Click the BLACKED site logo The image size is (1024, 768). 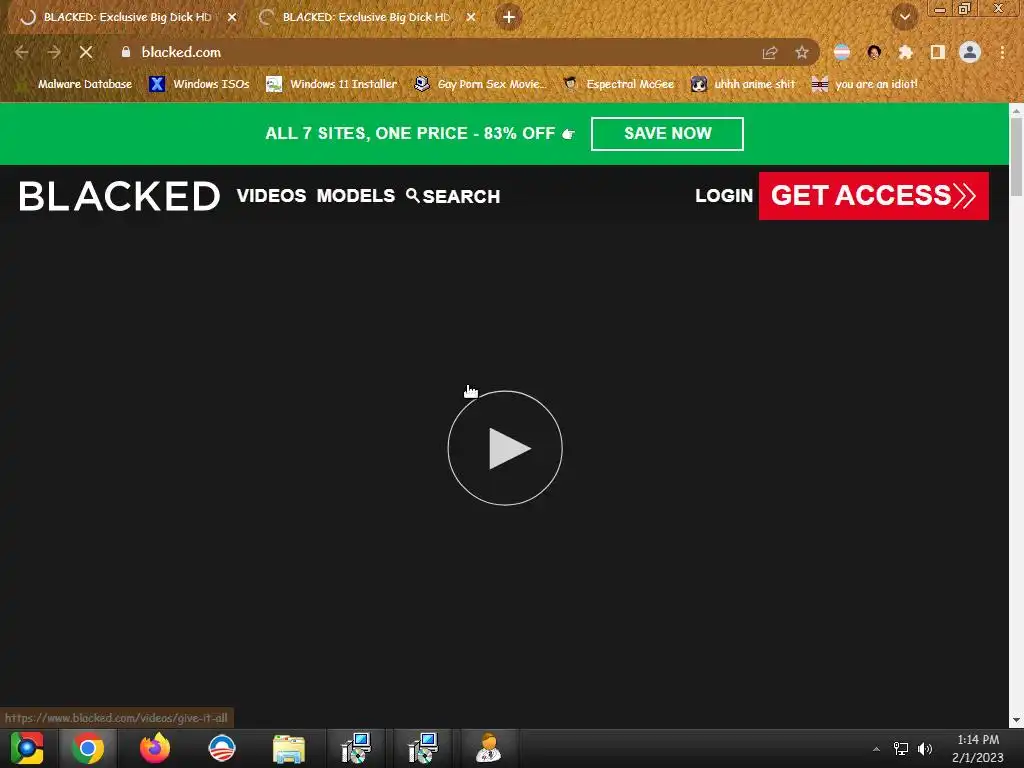120,196
